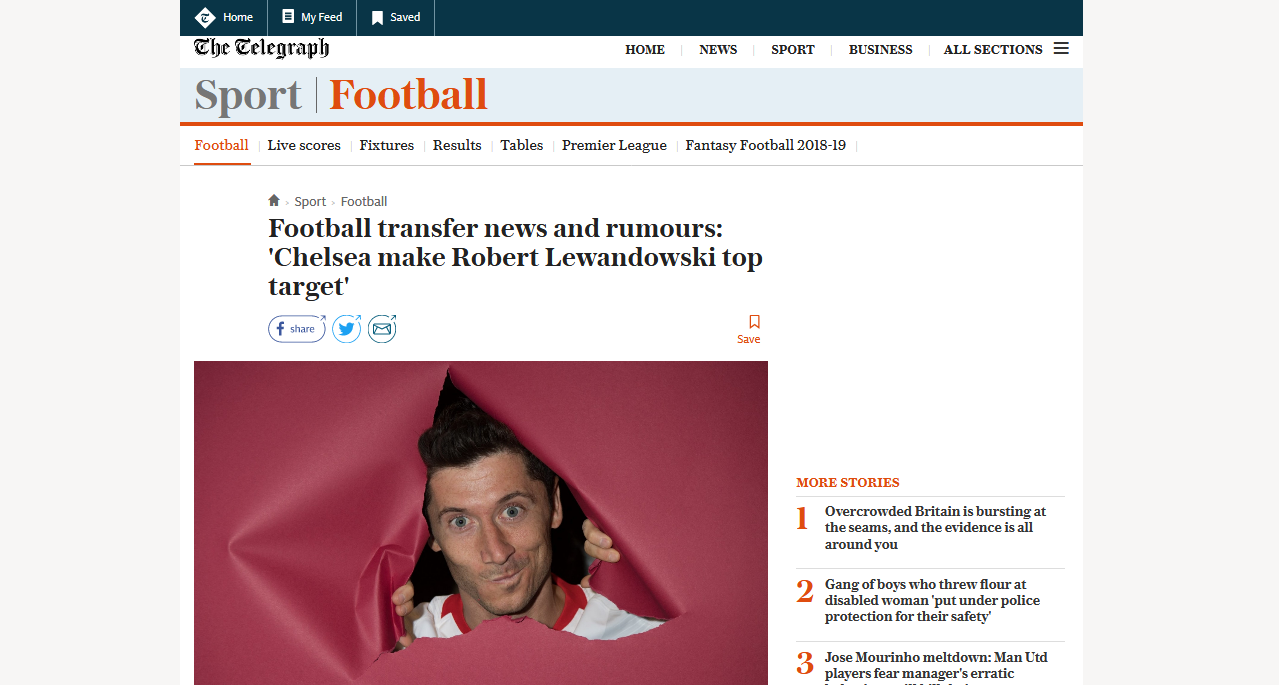This screenshot has height=685, width=1279.
Task: Click the Lewandowski article photo
Action: (481, 523)
